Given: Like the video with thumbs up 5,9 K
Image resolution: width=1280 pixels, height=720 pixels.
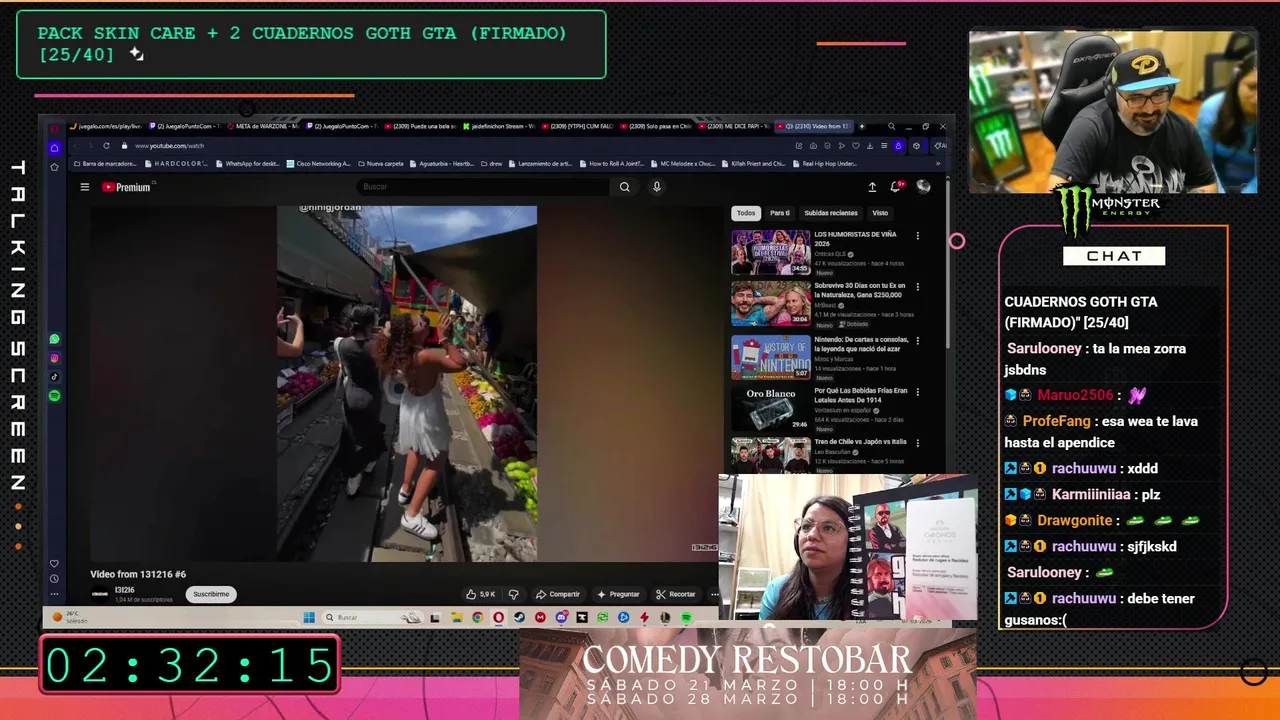Looking at the screenshot, I should tap(481, 594).
